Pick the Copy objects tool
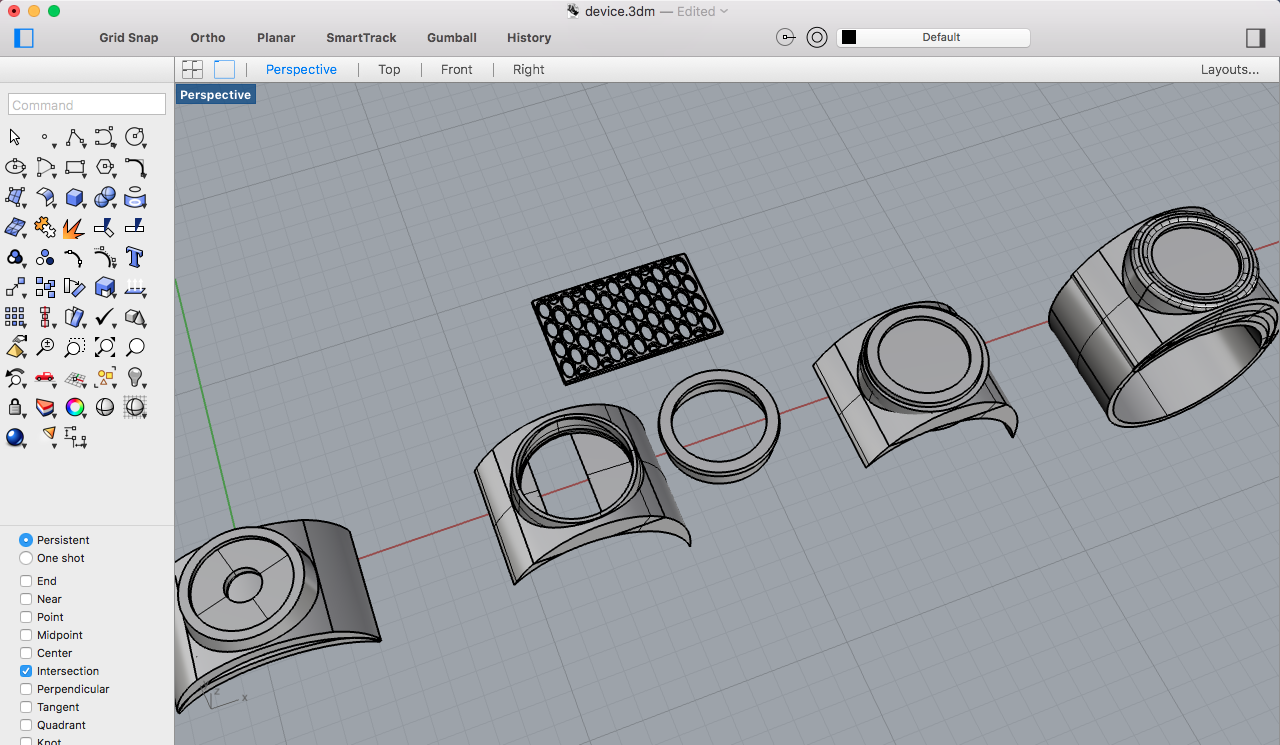 [45, 287]
